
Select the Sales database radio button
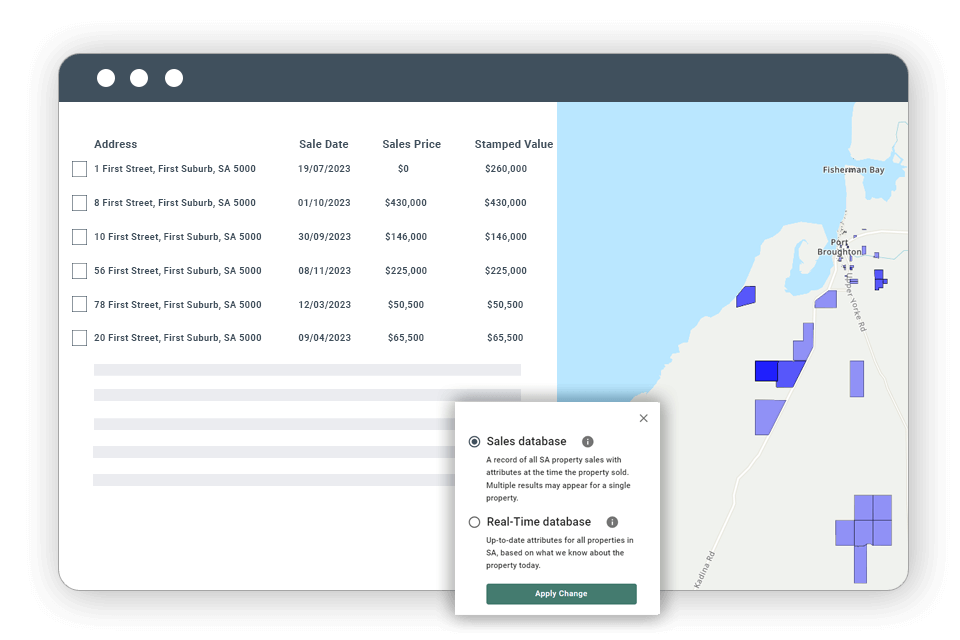coord(473,441)
